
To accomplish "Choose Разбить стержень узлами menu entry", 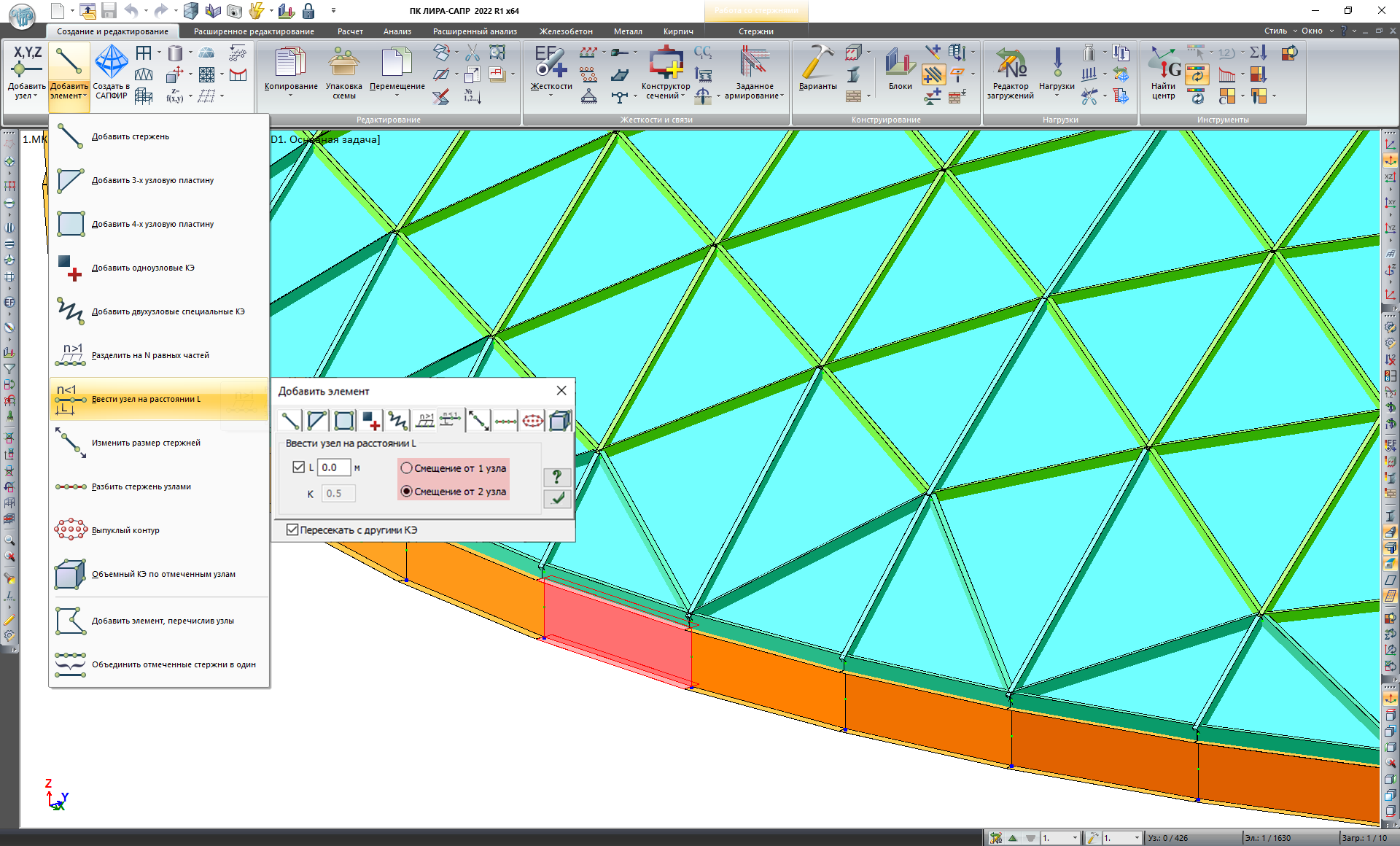I will pyautogui.click(x=141, y=486).
